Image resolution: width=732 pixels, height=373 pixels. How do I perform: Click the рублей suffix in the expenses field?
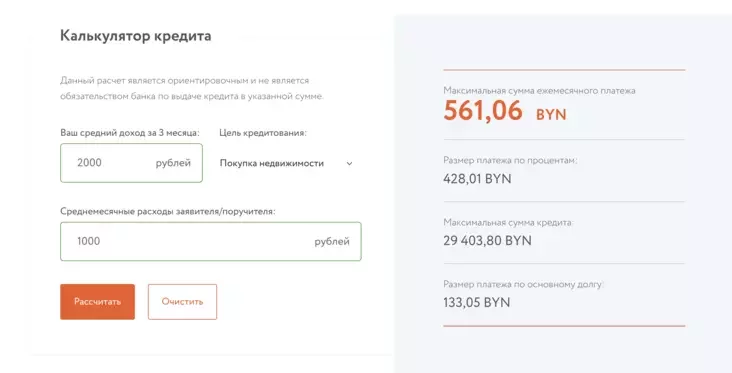[332, 241]
